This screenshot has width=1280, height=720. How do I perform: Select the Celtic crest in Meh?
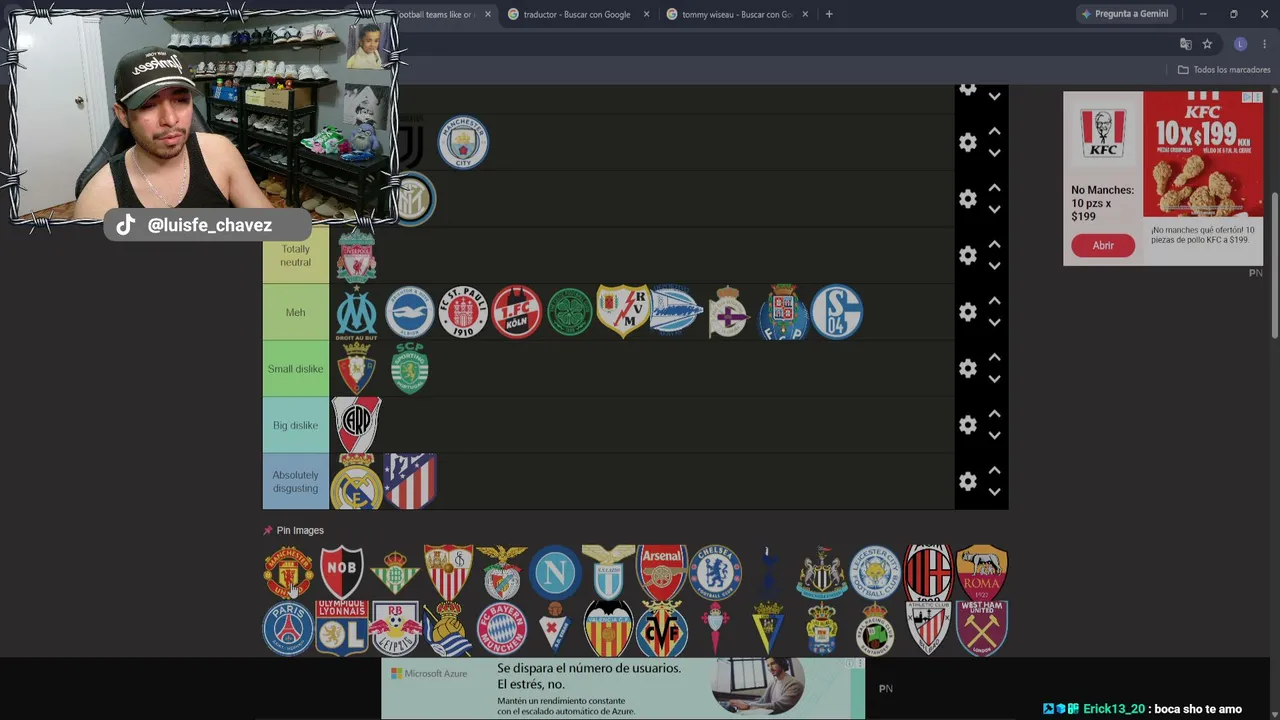pos(570,312)
